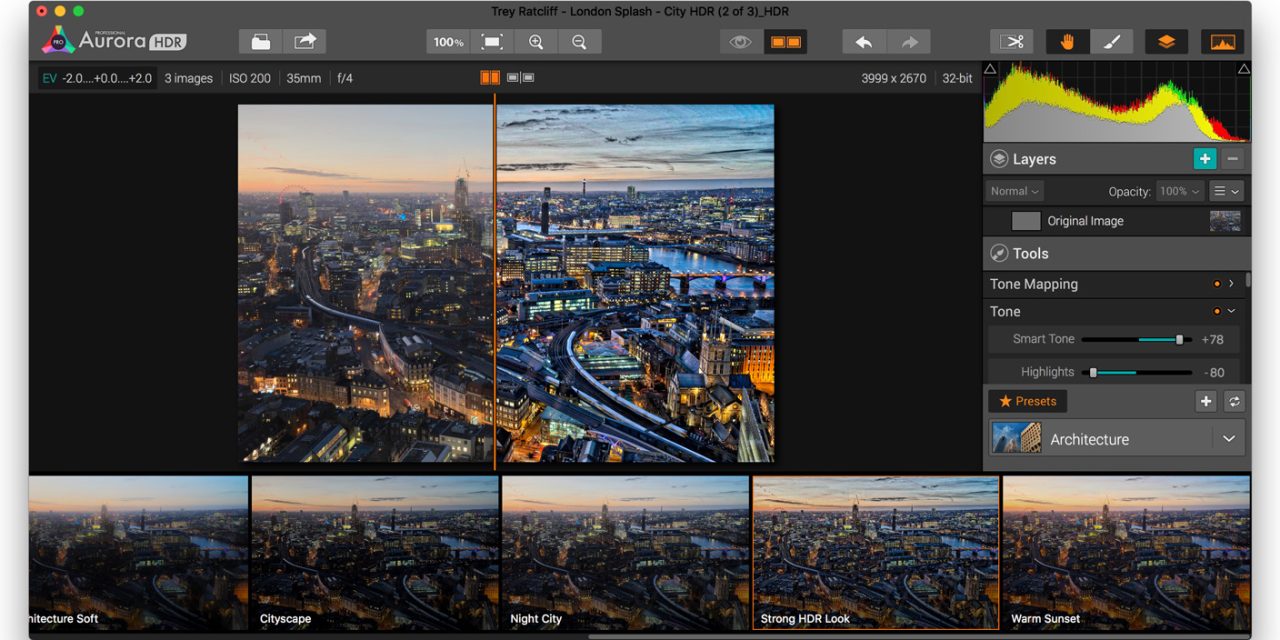Screen dimensions: 1280x640
Task: Open the Normal blend mode dropdown
Action: 1013,191
